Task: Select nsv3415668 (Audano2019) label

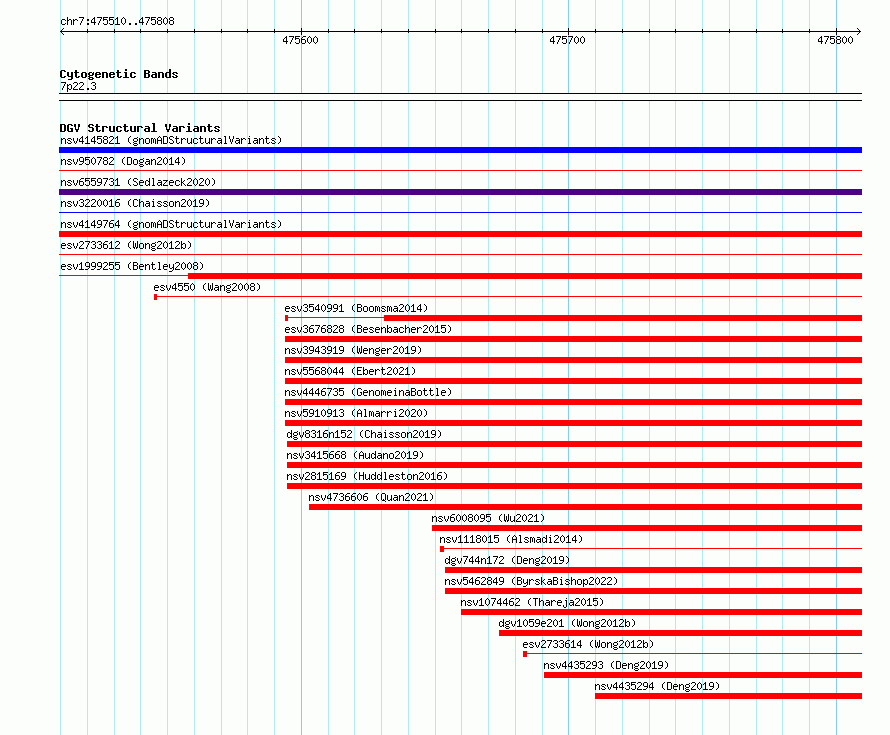Action: pyautogui.click(x=355, y=455)
